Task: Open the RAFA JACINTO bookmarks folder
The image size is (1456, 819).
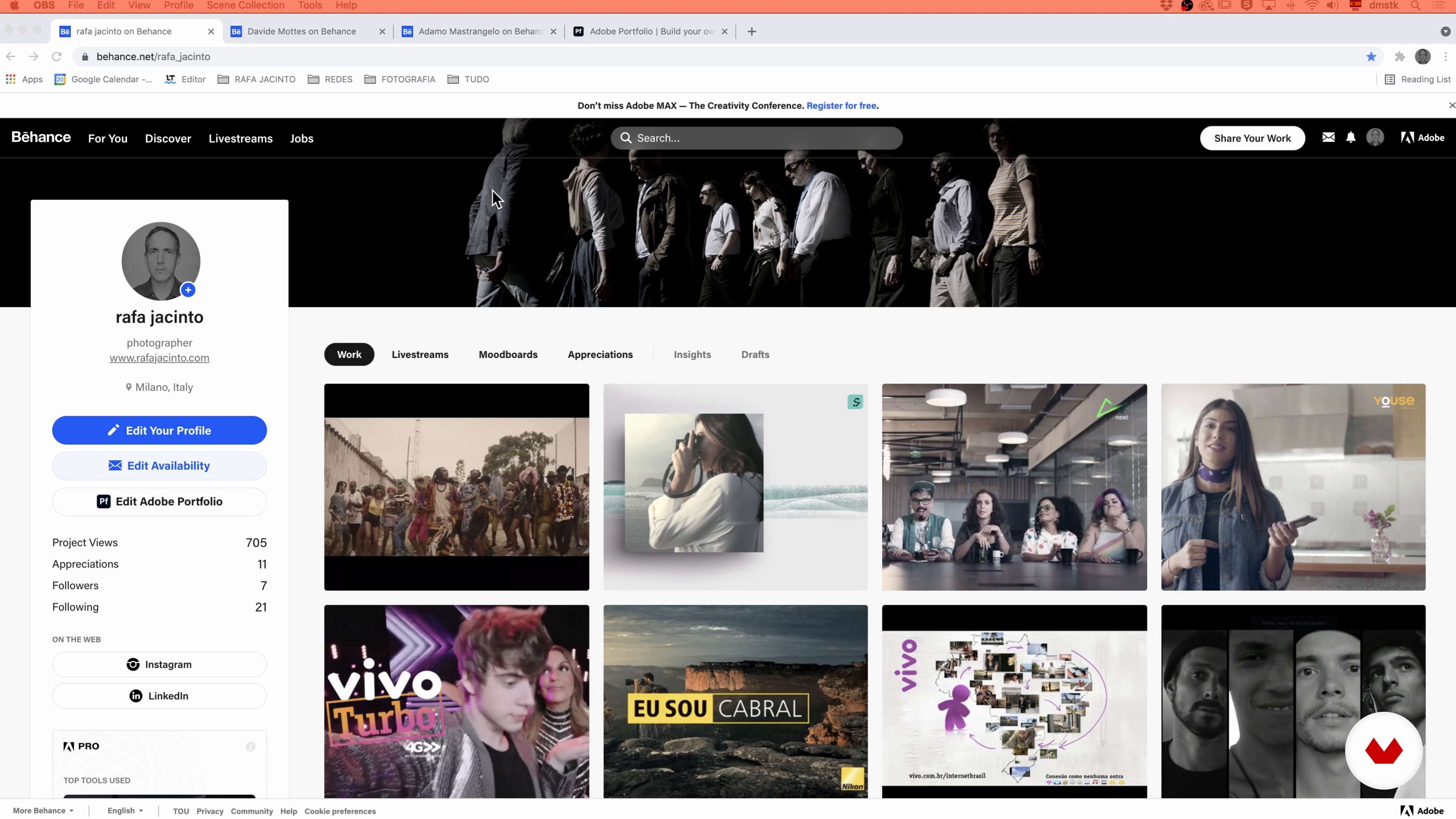Action: [x=257, y=79]
